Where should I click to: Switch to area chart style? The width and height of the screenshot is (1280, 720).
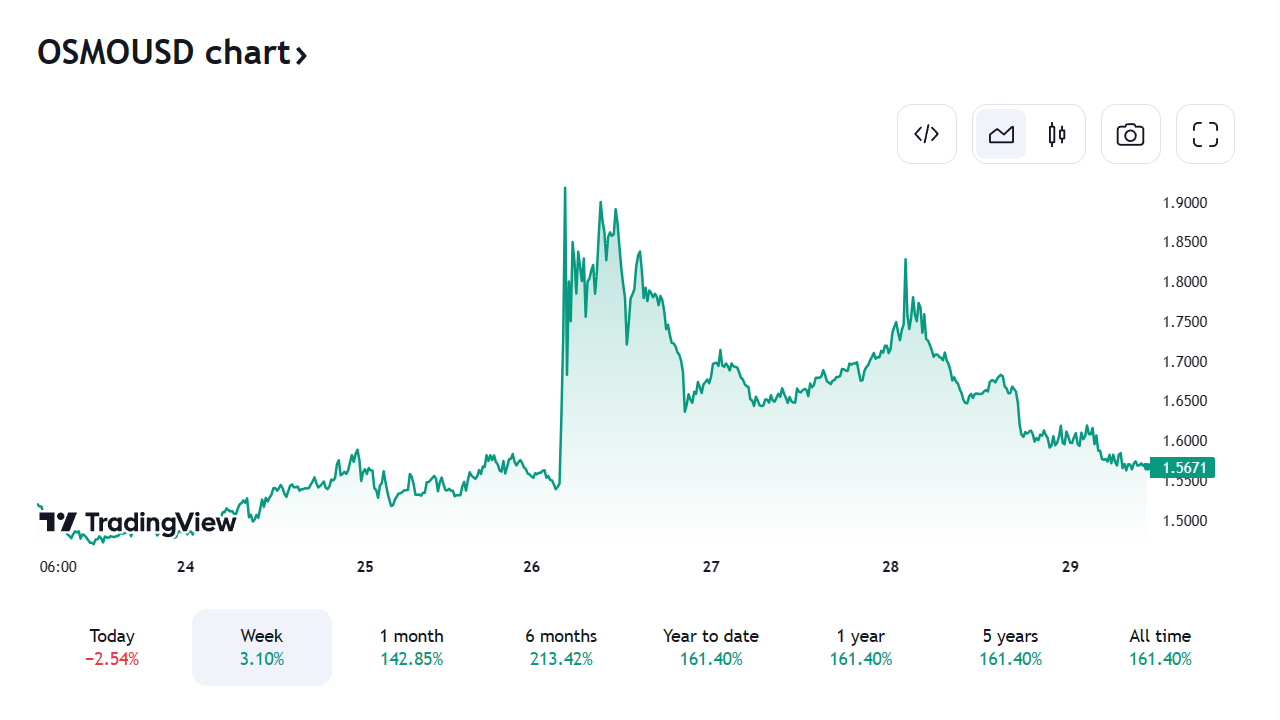[1001, 134]
